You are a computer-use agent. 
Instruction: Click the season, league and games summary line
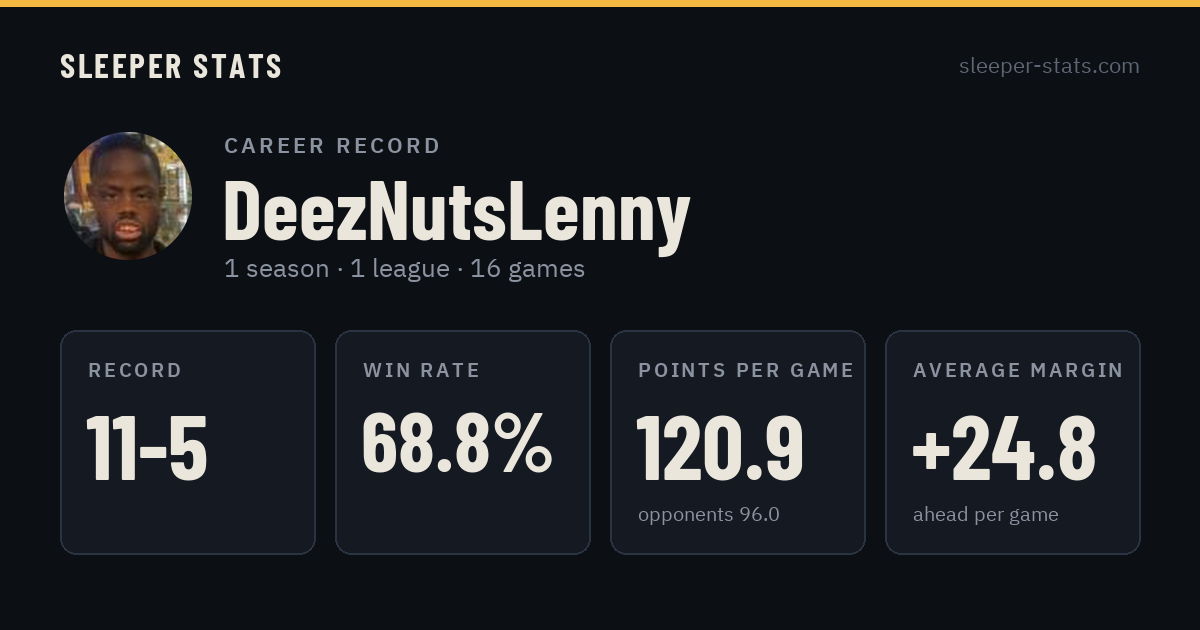(x=404, y=269)
